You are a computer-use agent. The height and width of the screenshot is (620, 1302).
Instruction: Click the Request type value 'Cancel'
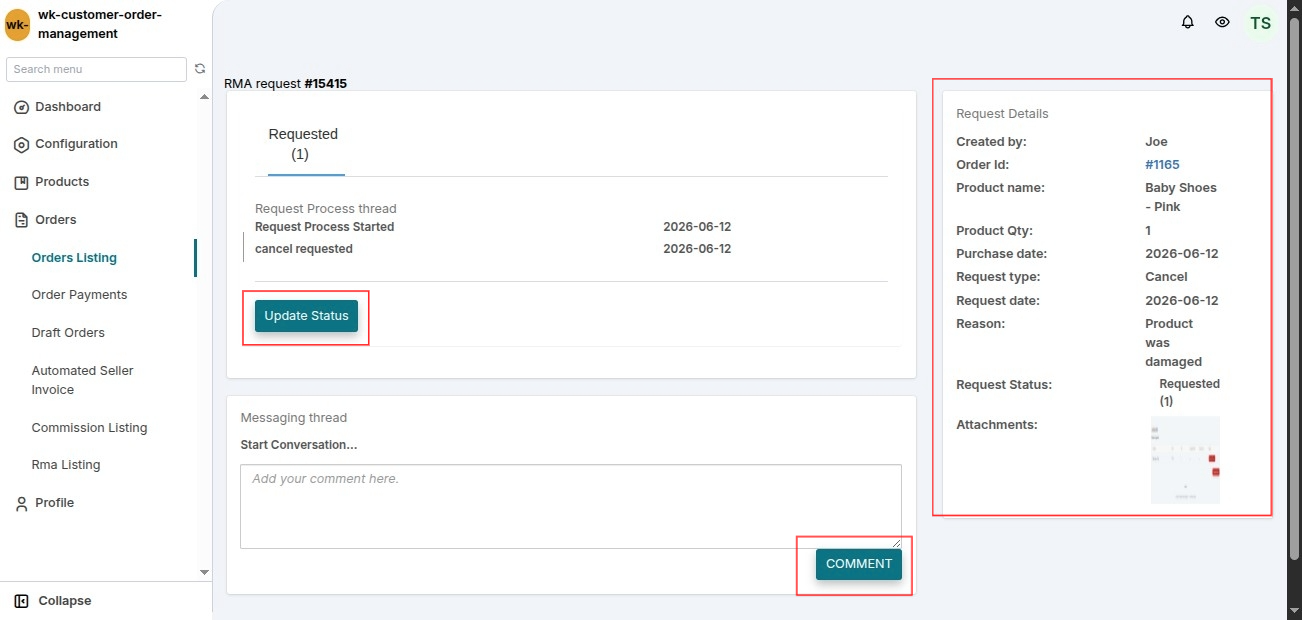1166,277
